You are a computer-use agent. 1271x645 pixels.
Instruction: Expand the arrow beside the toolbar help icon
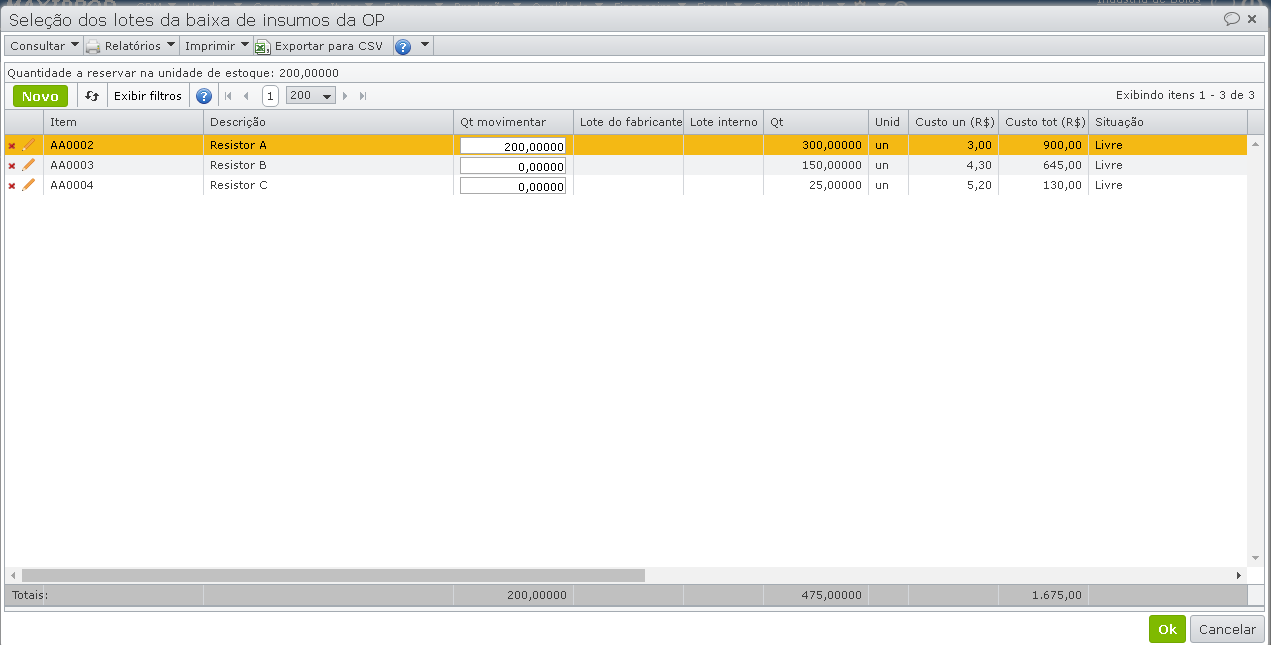[x=425, y=45]
